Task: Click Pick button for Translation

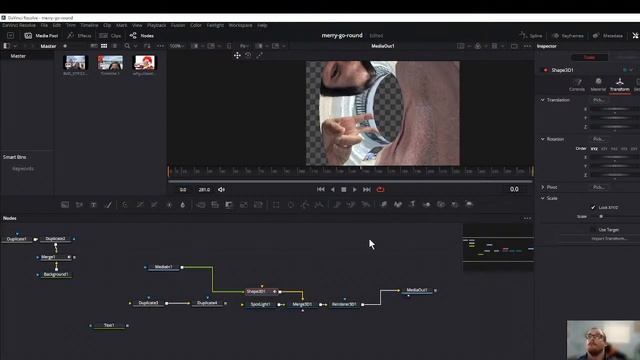Action: (598, 100)
